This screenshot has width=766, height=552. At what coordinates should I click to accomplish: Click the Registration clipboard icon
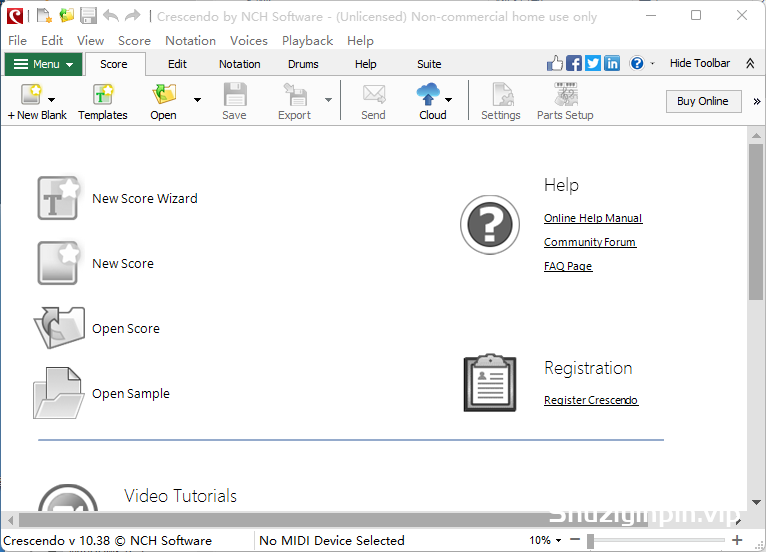(489, 383)
